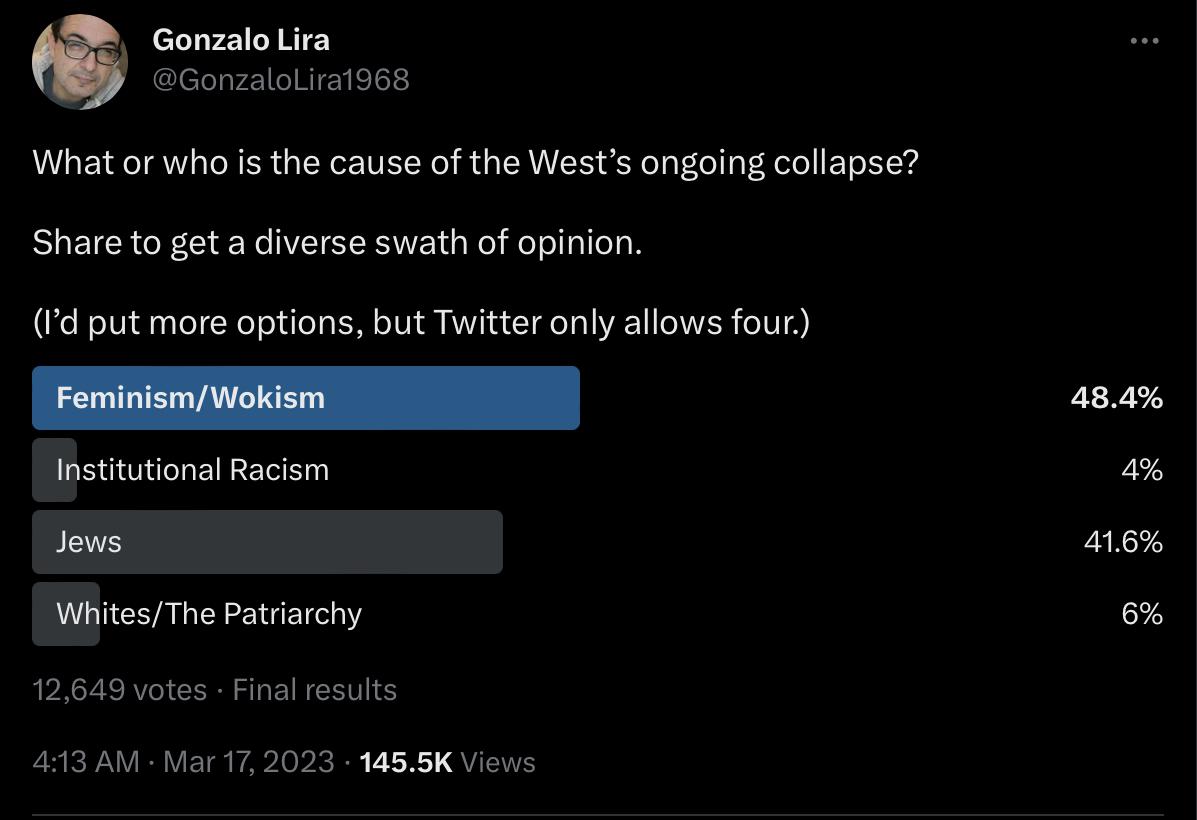Open the 4:13 AM timestamp link

(x=86, y=762)
